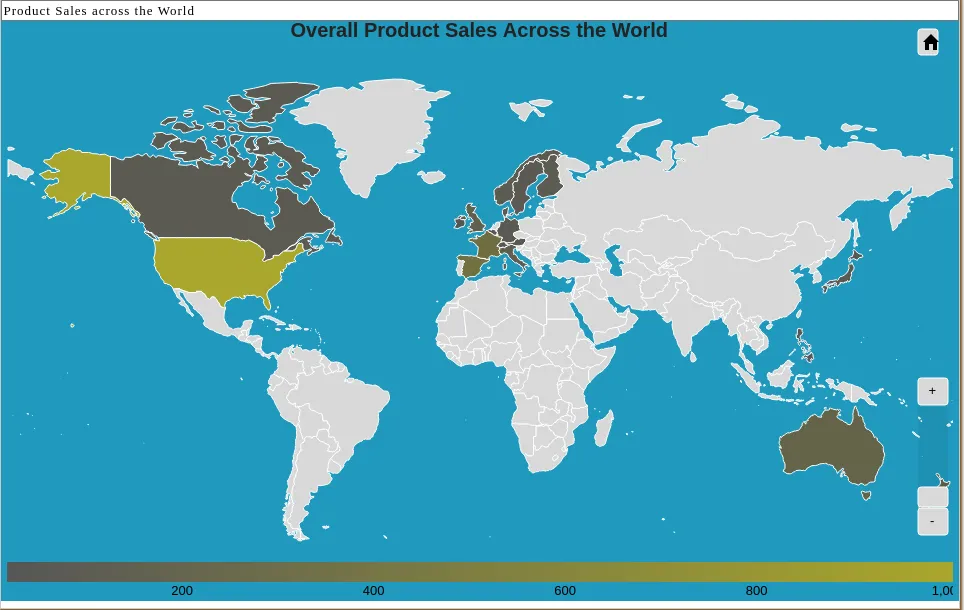964x610 pixels.
Task: Select Australia on the map
Action: (x=831, y=446)
